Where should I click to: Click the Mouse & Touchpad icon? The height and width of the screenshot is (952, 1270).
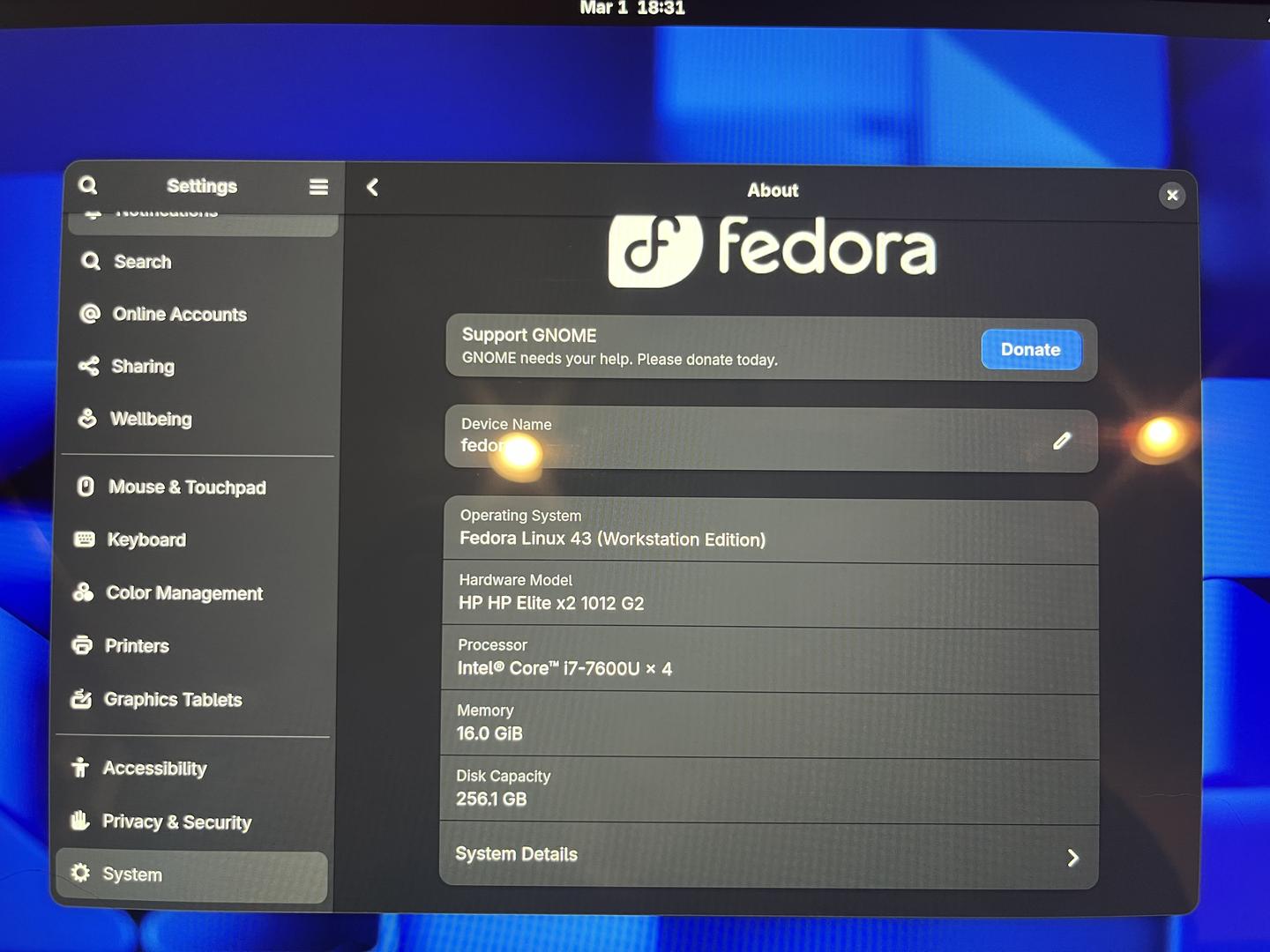86,486
